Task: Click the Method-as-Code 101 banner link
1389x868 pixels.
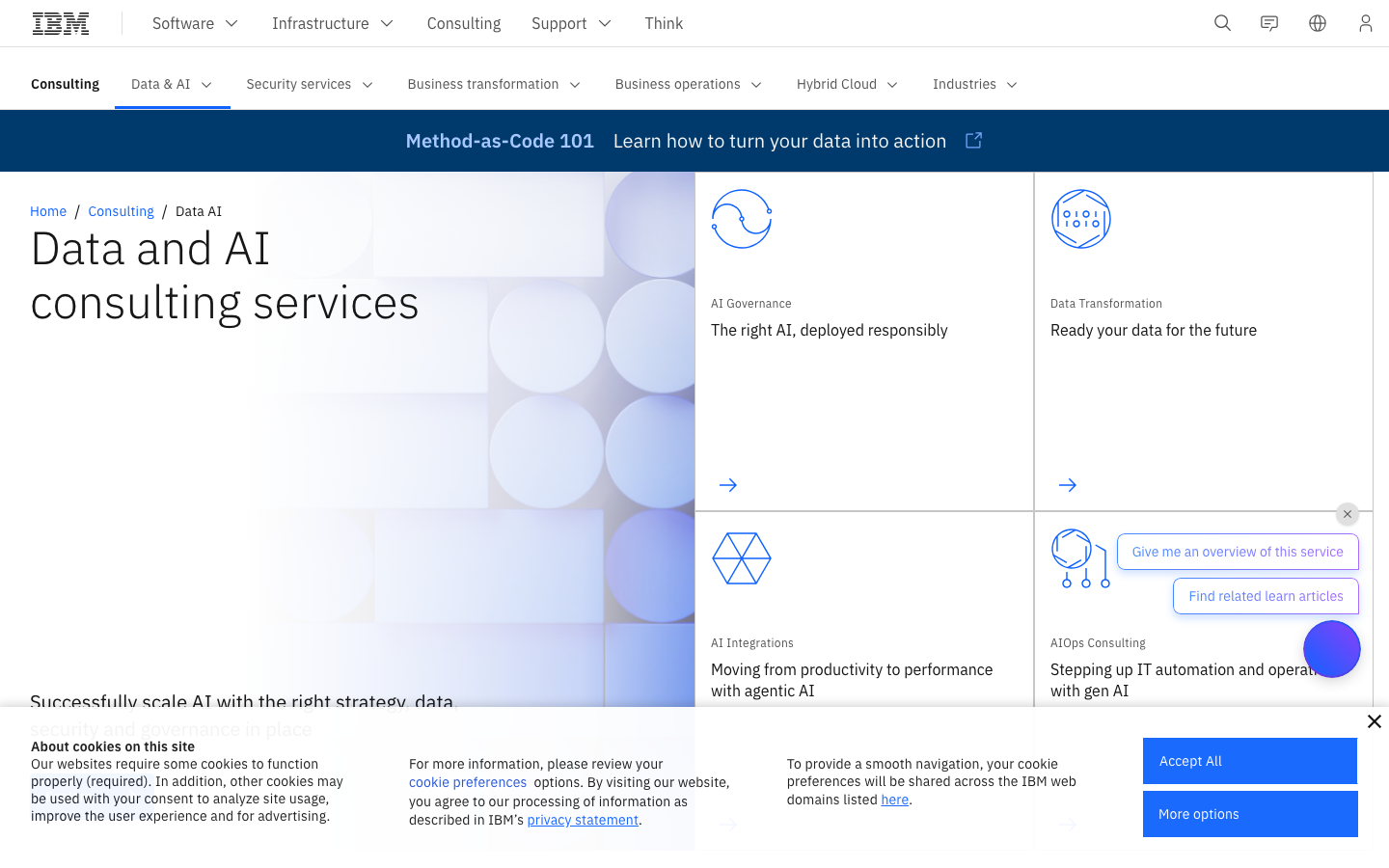Action: (x=500, y=141)
